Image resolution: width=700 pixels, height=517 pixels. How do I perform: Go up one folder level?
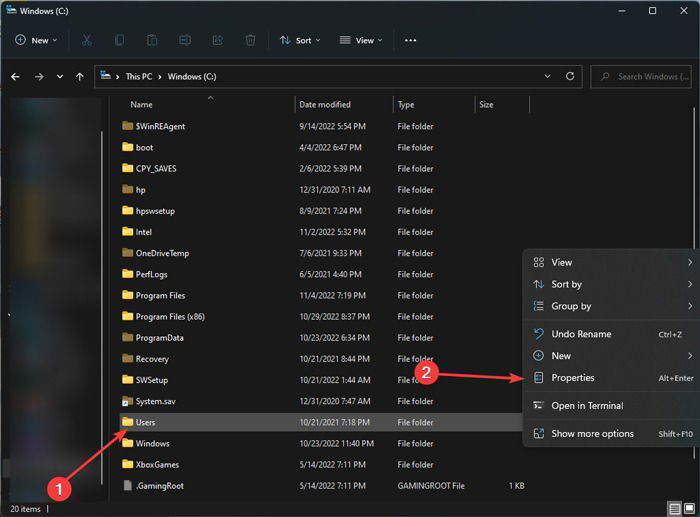[x=79, y=77]
